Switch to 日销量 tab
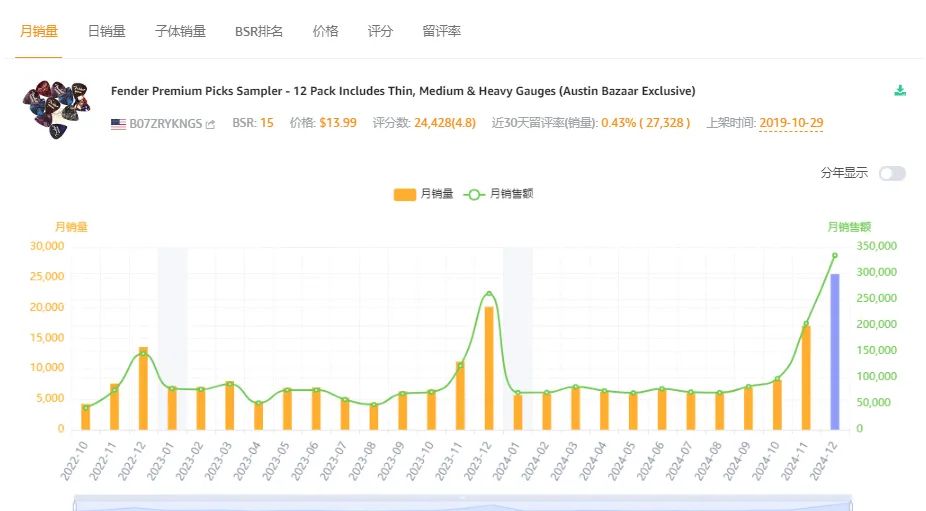 pos(107,31)
